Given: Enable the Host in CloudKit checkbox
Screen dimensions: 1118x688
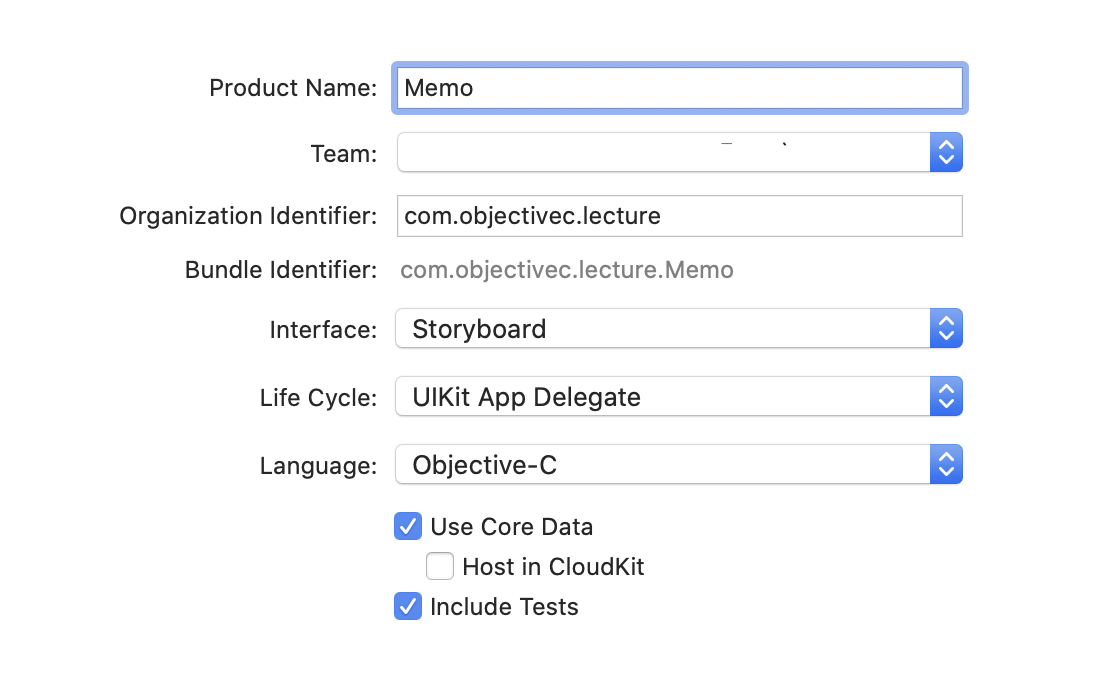Looking at the screenshot, I should pyautogui.click(x=440, y=567).
